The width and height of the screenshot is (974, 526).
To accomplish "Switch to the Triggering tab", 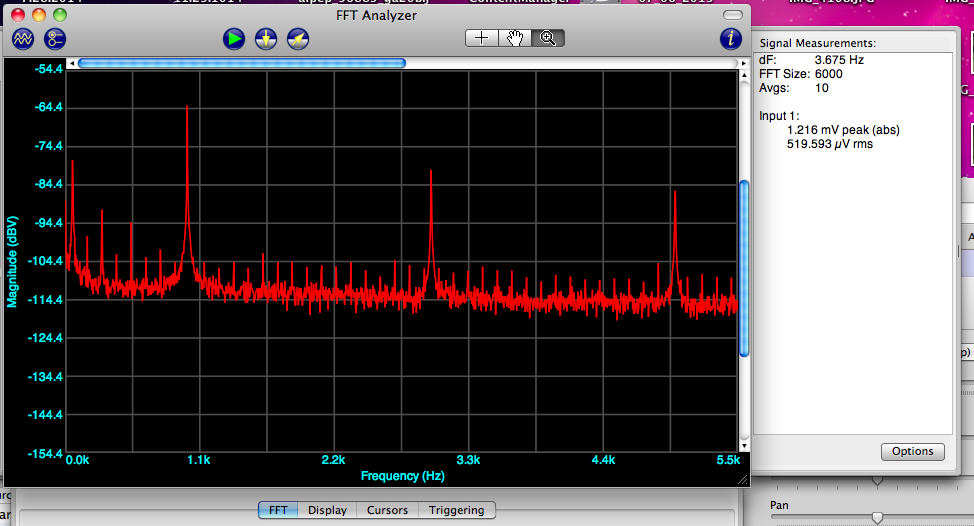I will click(457, 510).
